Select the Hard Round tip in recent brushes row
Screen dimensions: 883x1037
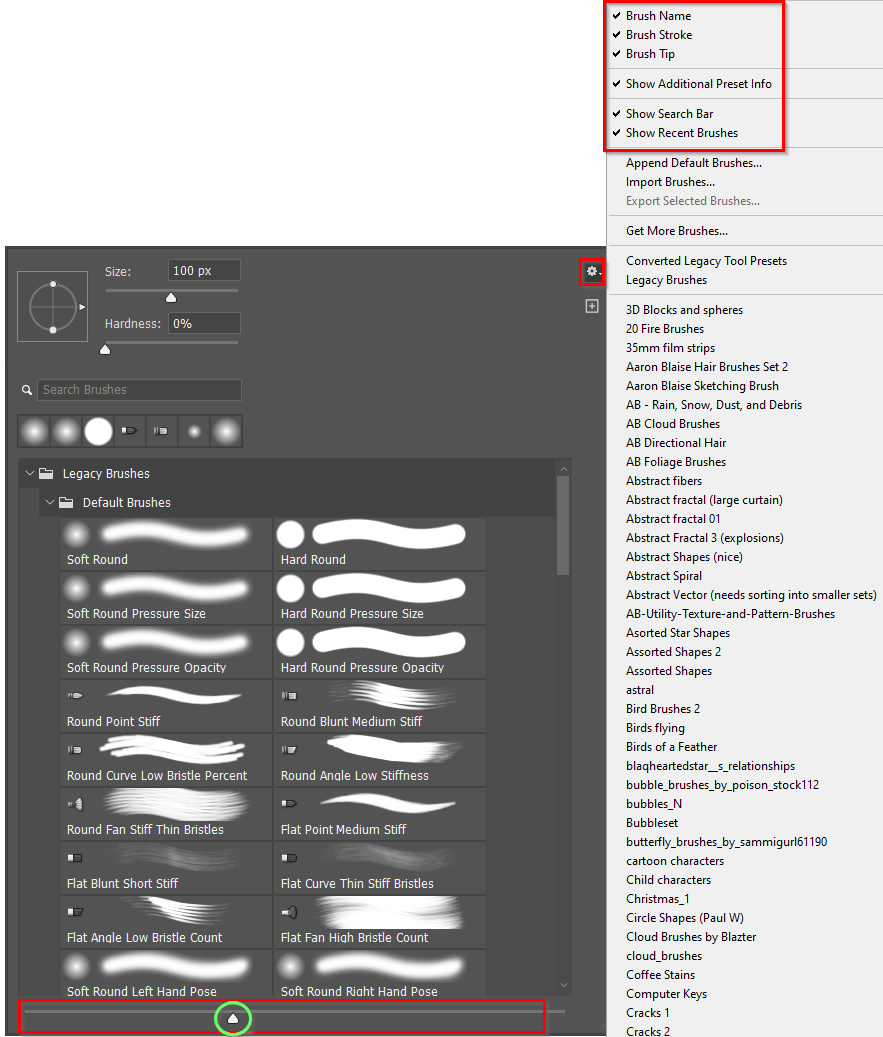97,431
